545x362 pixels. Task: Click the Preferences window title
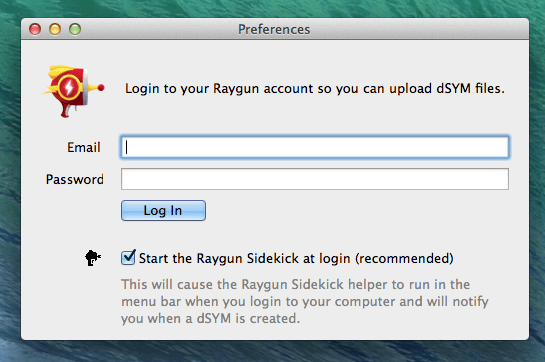pos(274,30)
